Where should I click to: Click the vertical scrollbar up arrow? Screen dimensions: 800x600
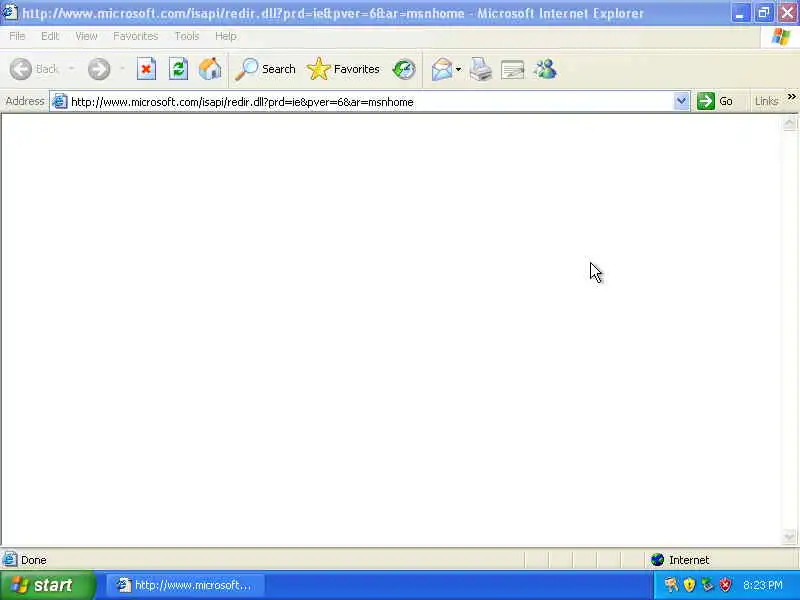pos(789,123)
